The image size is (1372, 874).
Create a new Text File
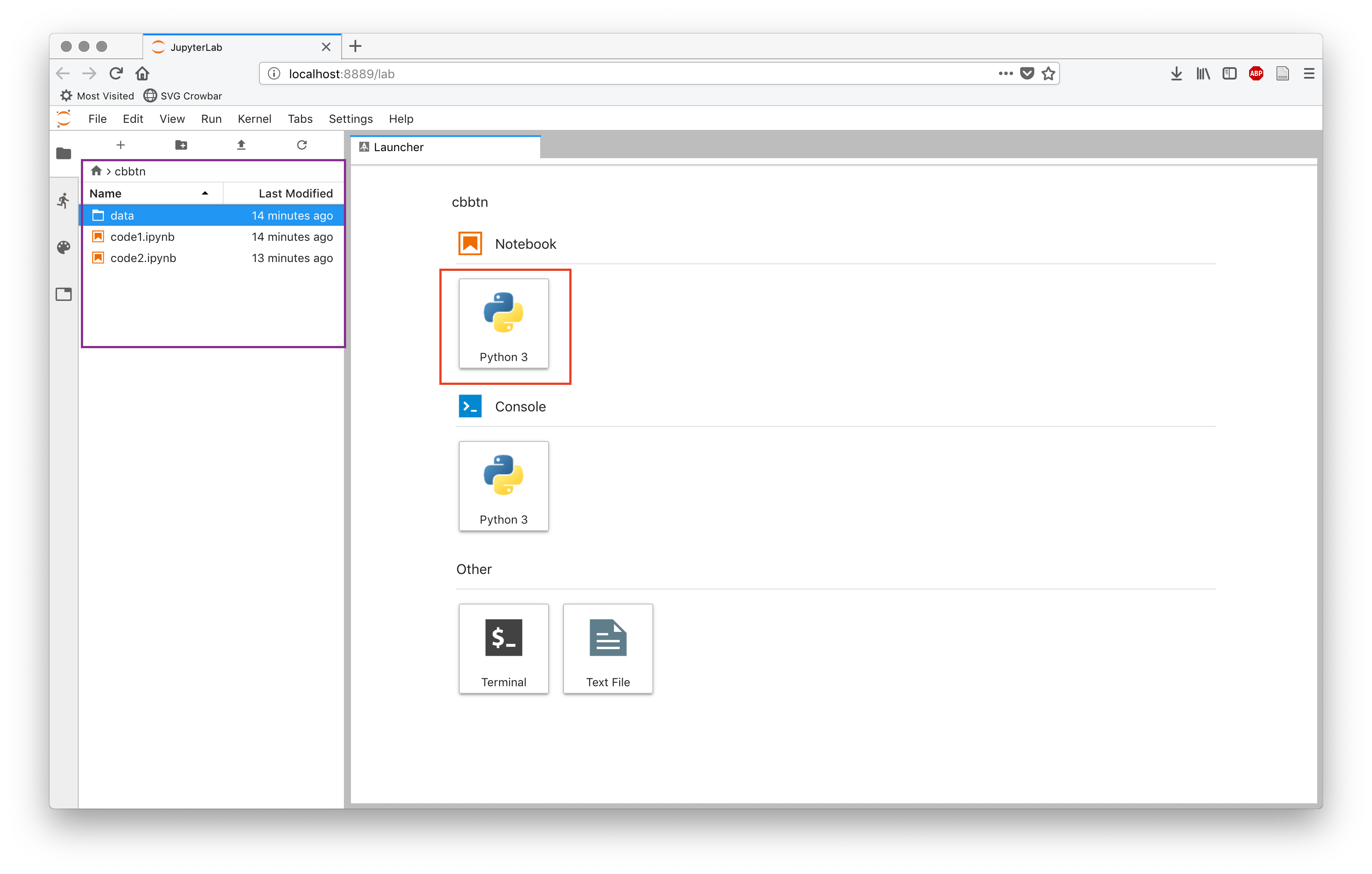pyautogui.click(x=607, y=648)
